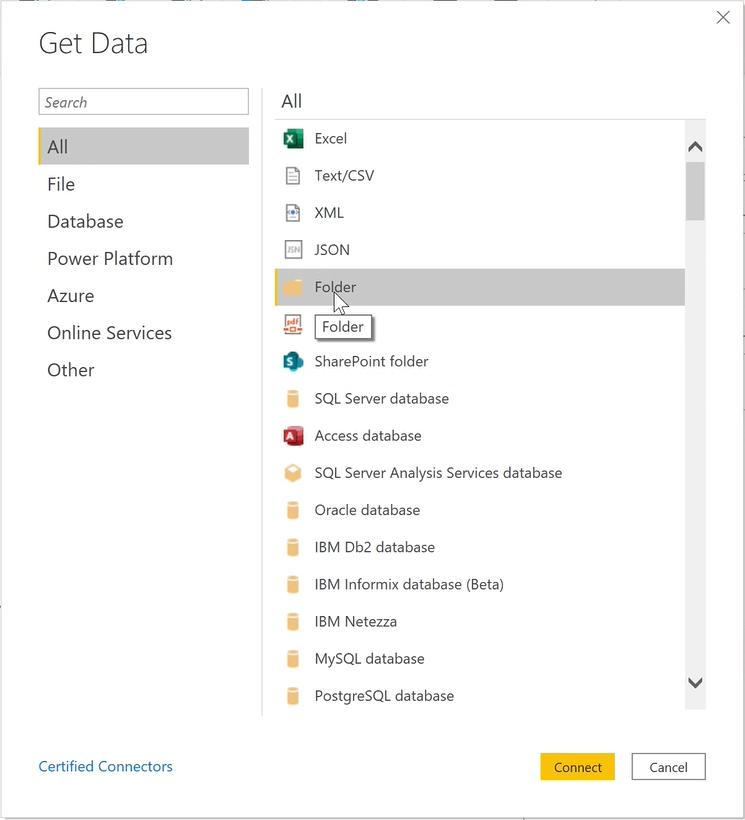Open the Database category
The width and height of the screenshot is (745, 820).
coord(85,221)
